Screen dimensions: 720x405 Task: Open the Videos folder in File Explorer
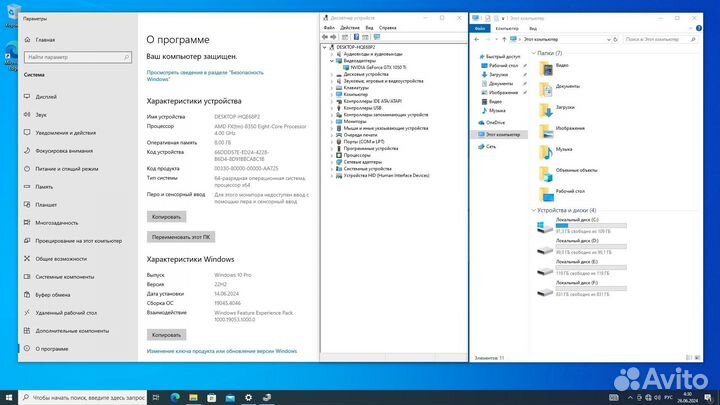(x=554, y=68)
